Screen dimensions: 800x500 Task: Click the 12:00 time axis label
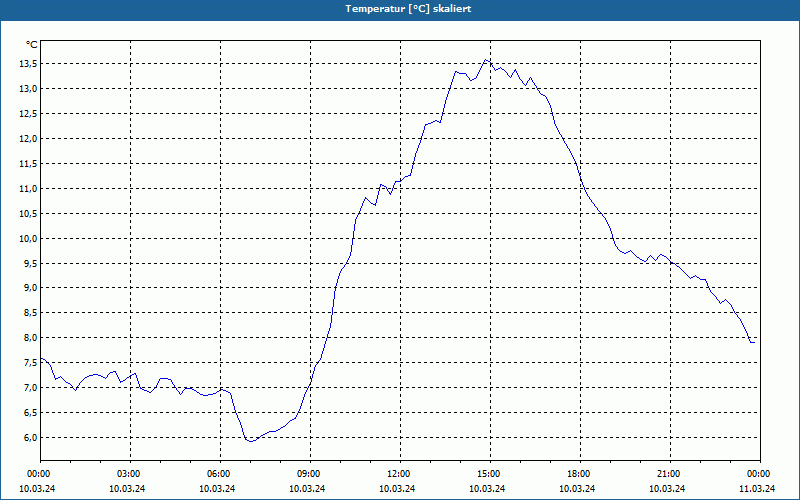pos(401,473)
